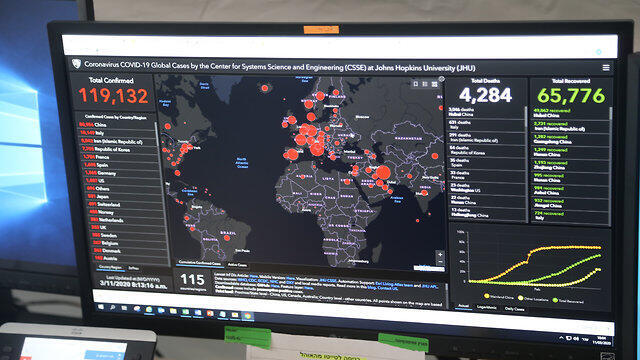Image resolution: width=640 pixels, height=360 pixels.
Task: Open the basemap gallery grid icon
Action: pos(434,84)
